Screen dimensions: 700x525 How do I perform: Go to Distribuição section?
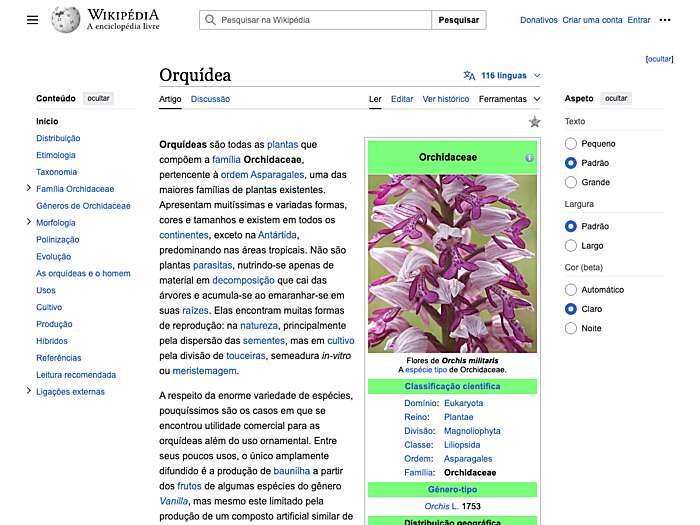(58, 138)
